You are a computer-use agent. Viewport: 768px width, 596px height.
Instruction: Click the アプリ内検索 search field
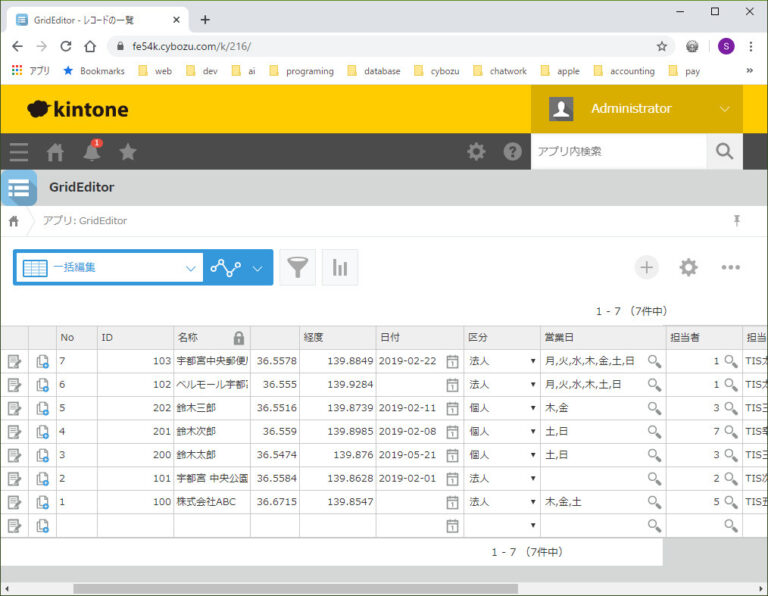pos(618,152)
